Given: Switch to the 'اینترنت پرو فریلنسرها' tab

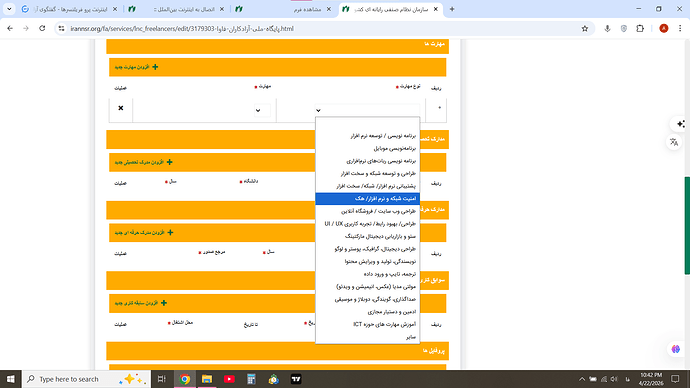Looking at the screenshot, I should point(70,9).
